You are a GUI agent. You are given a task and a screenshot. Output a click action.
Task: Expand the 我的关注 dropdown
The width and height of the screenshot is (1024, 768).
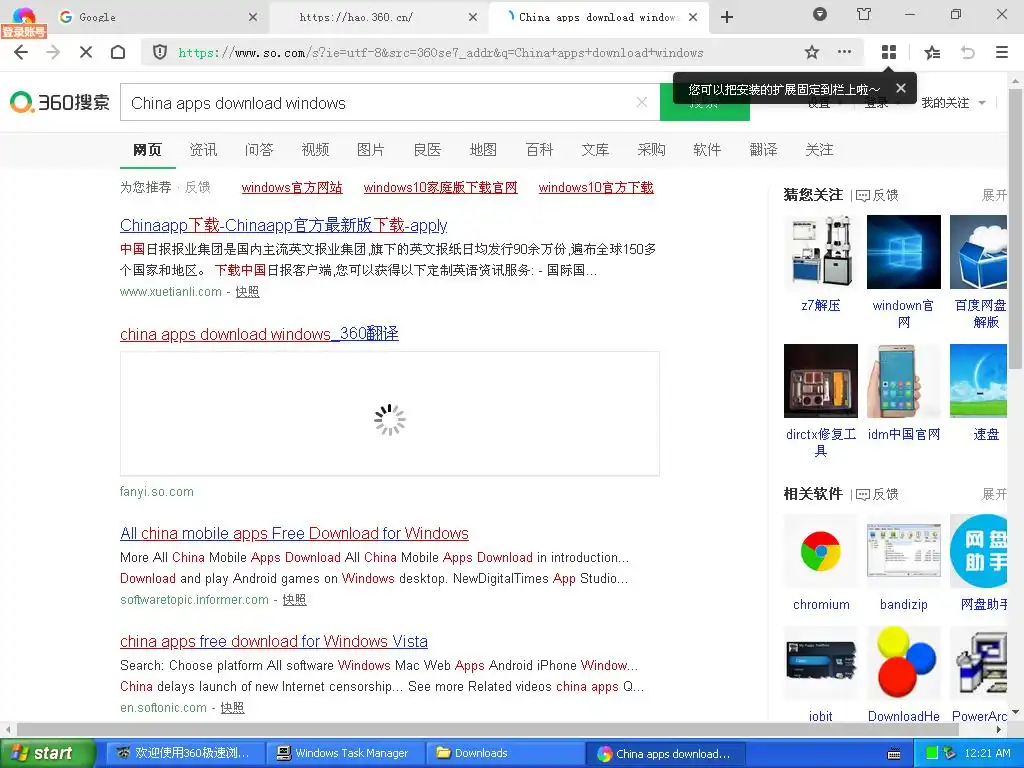point(953,103)
